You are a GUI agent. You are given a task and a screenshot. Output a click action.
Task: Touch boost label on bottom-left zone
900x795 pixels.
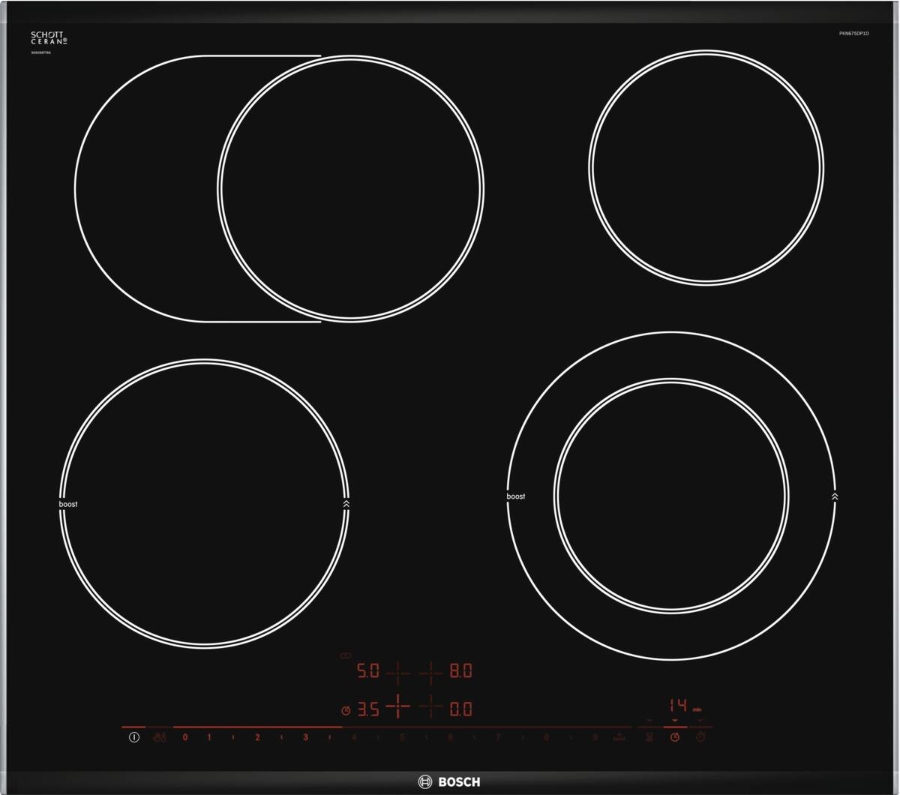pos(68,504)
